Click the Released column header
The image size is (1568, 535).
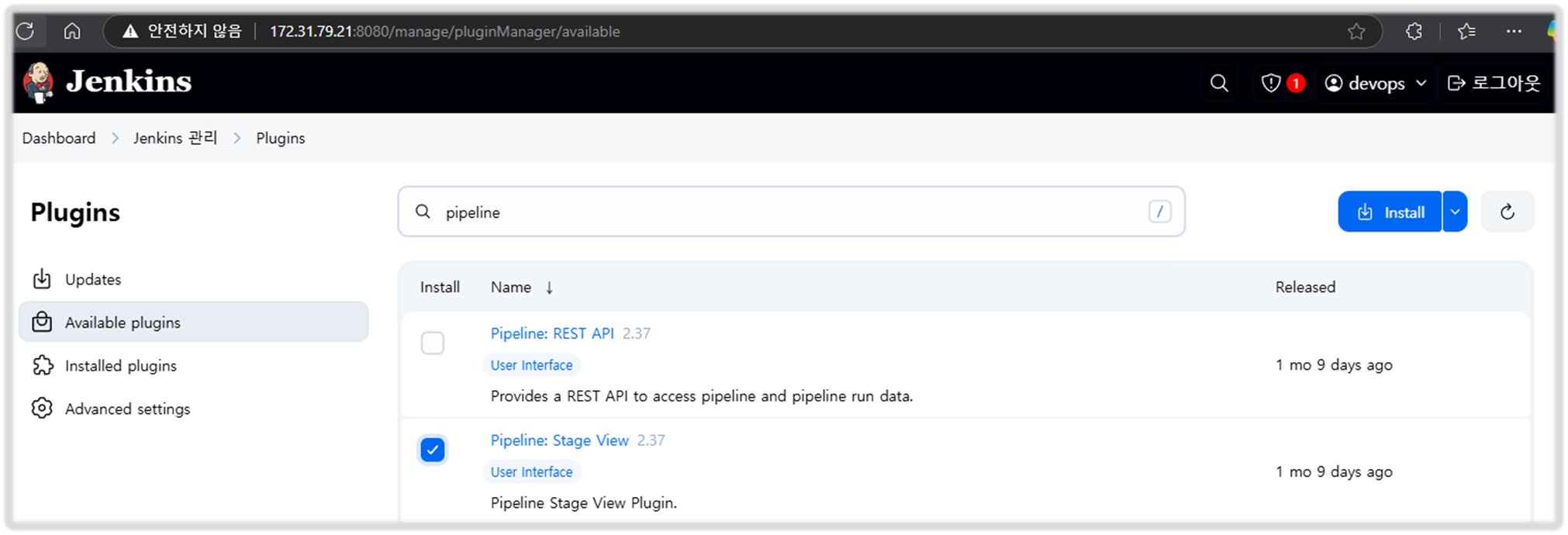(x=1305, y=287)
